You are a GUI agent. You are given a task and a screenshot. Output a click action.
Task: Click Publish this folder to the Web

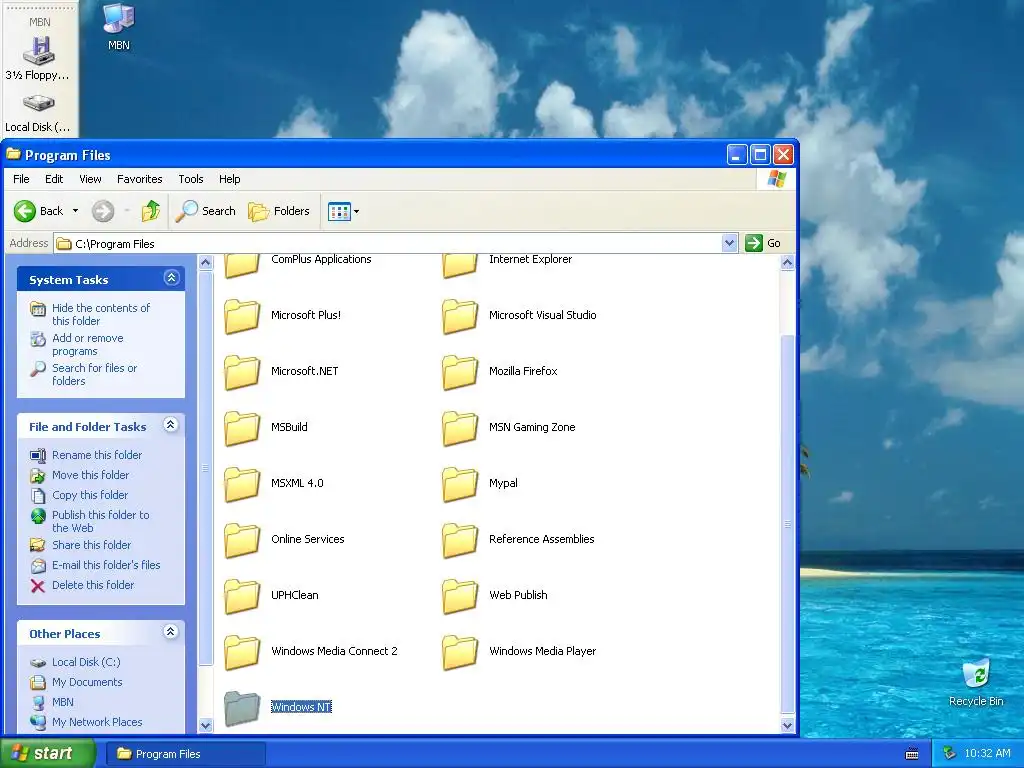[101, 521]
